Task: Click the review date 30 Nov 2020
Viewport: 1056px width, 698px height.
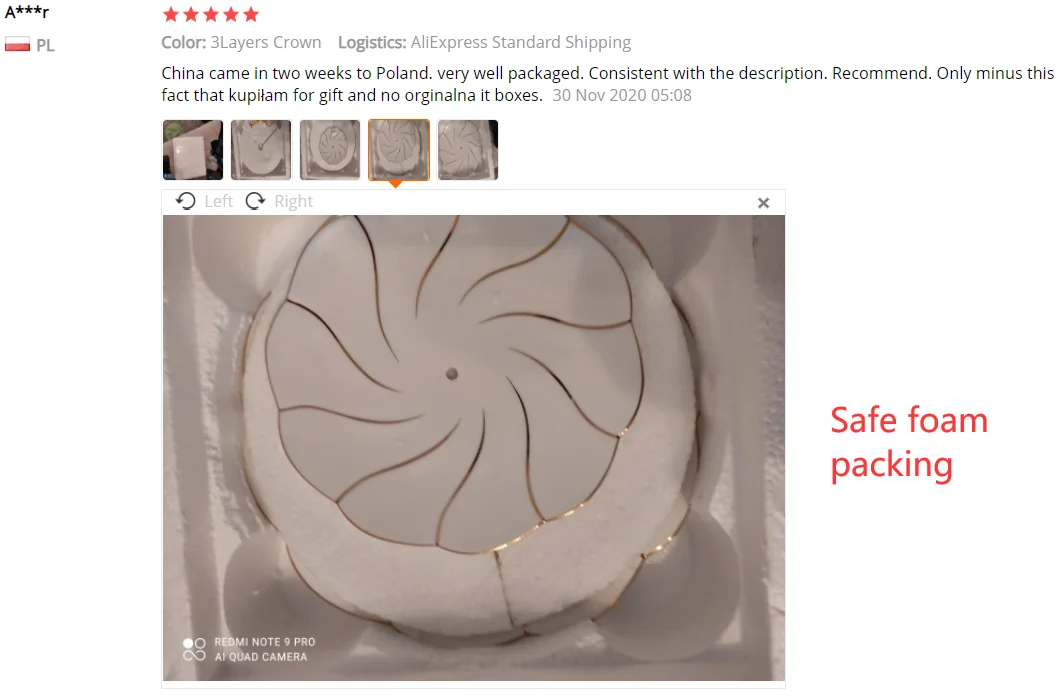Action: (x=622, y=95)
